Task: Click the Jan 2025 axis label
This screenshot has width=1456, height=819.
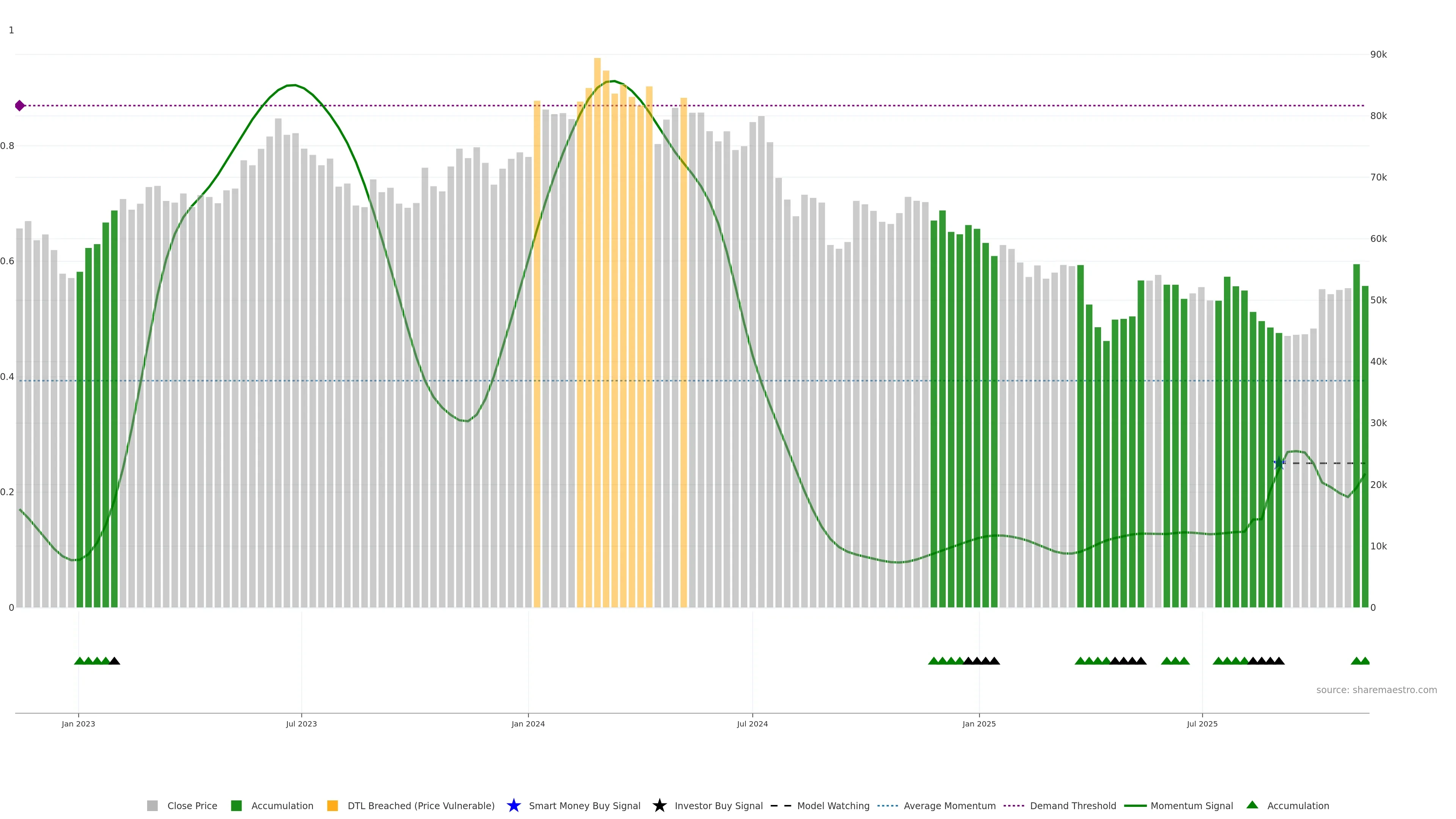Action: (x=979, y=723)
